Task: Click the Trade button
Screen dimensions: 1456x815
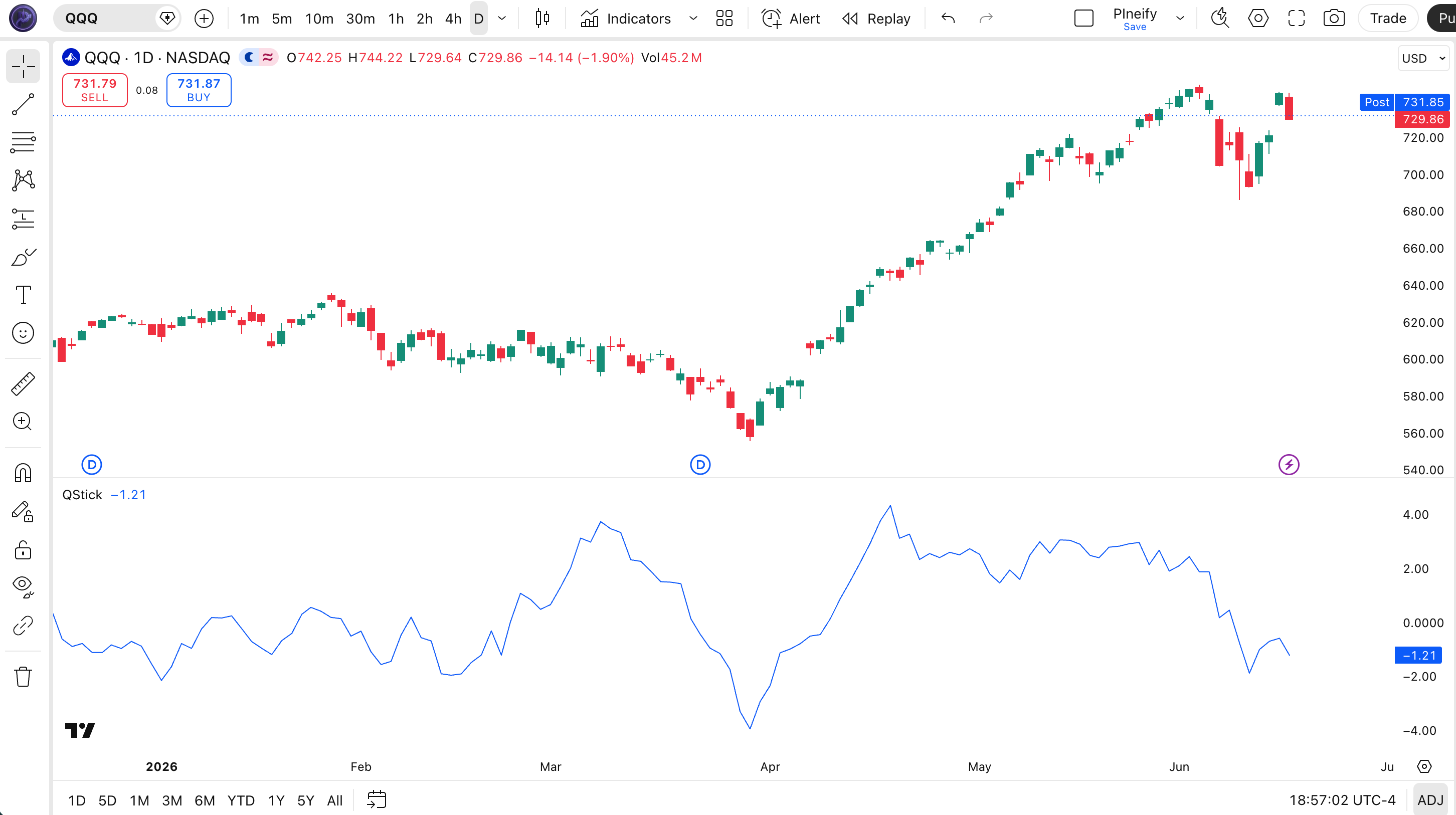Action: click(1388, 19)
